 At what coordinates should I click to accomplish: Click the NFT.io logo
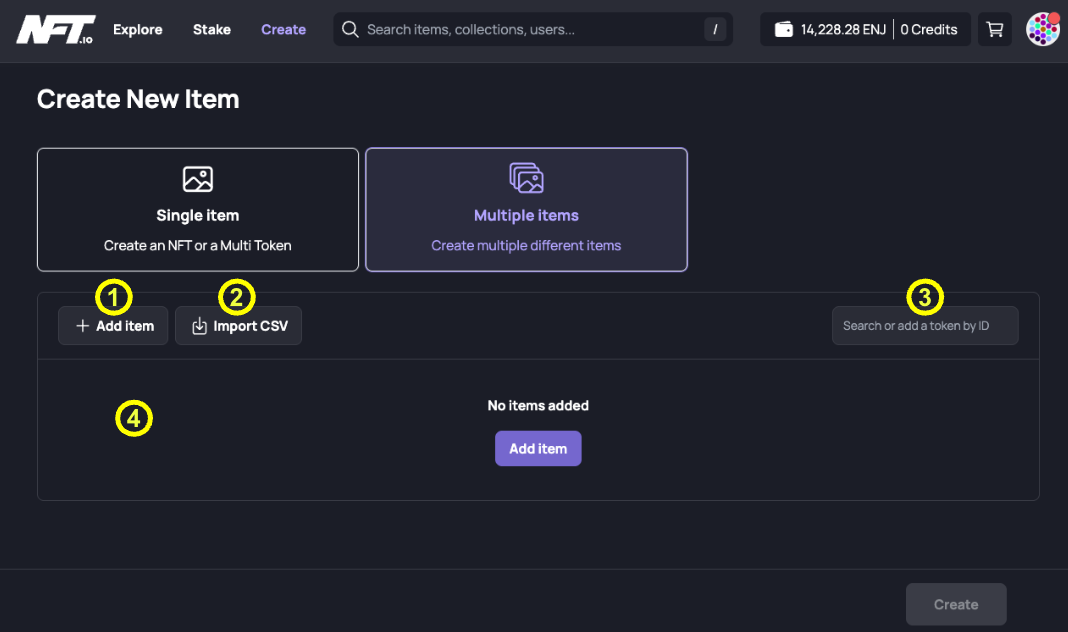tap(54, 29)
